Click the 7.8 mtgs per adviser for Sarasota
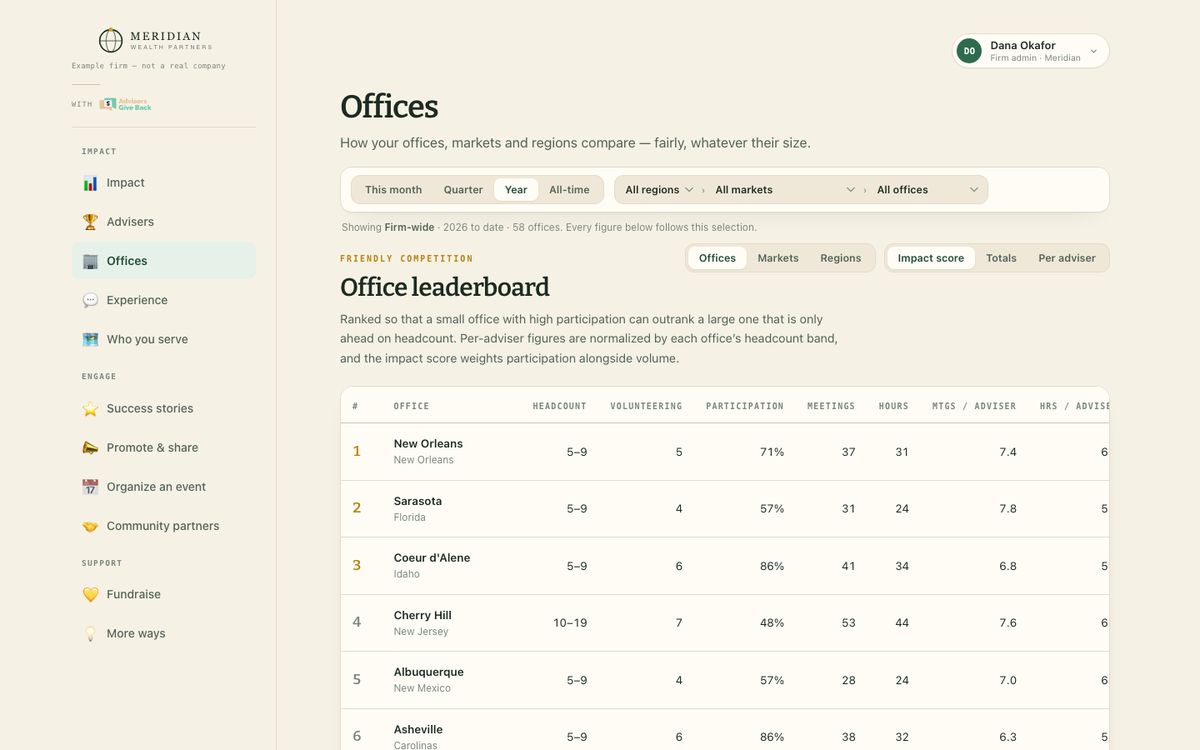The width and height of the screenshot is (1200, 750). tap(1008, 509)
